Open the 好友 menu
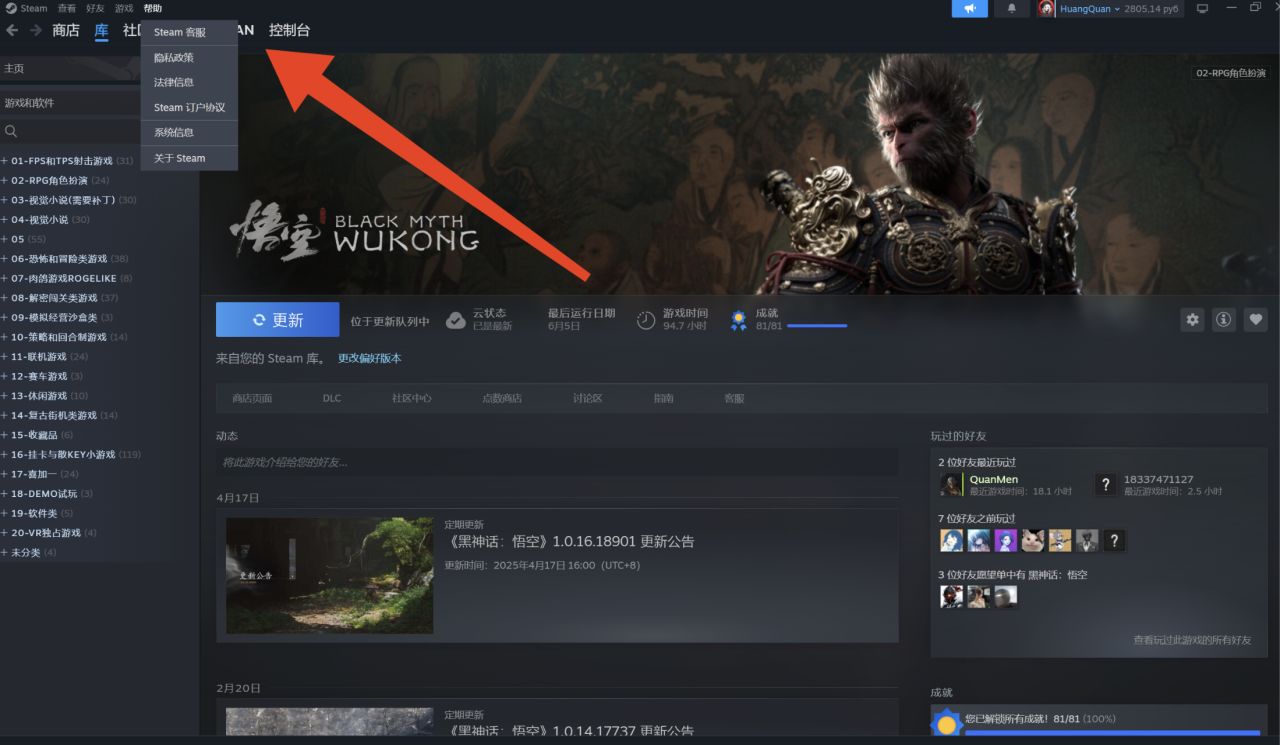This screenshot has height=745, width=1280. 95,8
